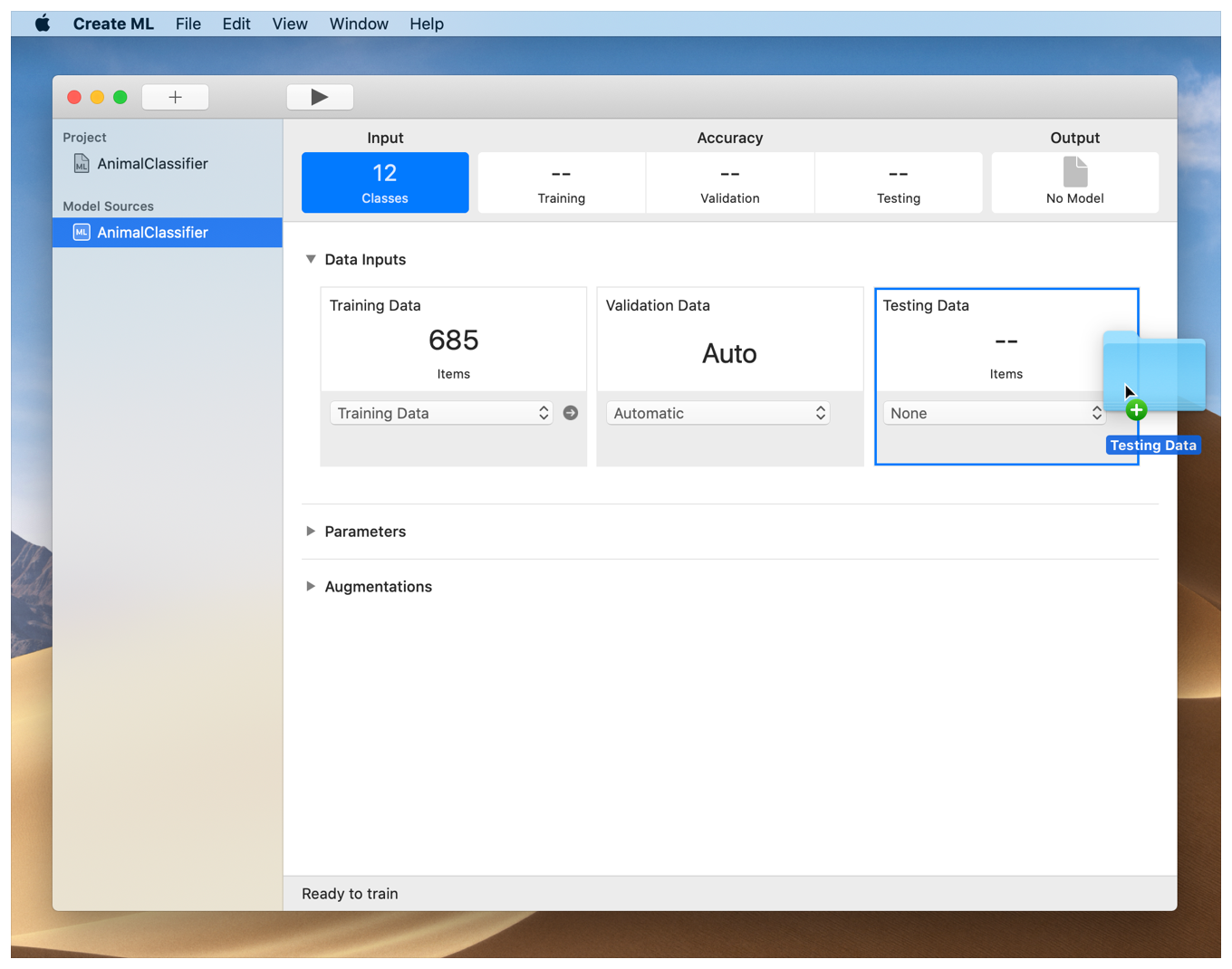Click the Accuracy heading
The image size is (1232, 969).
730,138
